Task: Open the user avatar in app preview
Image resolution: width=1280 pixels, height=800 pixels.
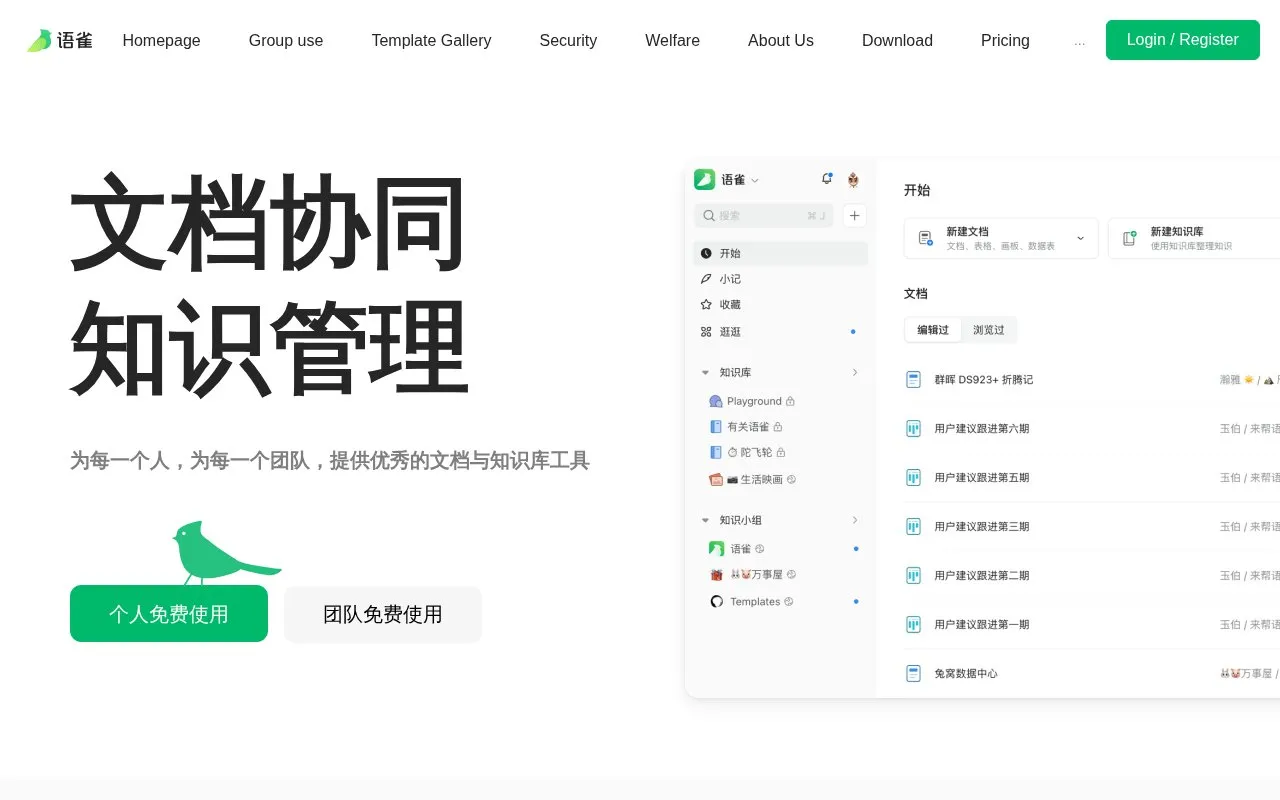Action: click(853, 180)
